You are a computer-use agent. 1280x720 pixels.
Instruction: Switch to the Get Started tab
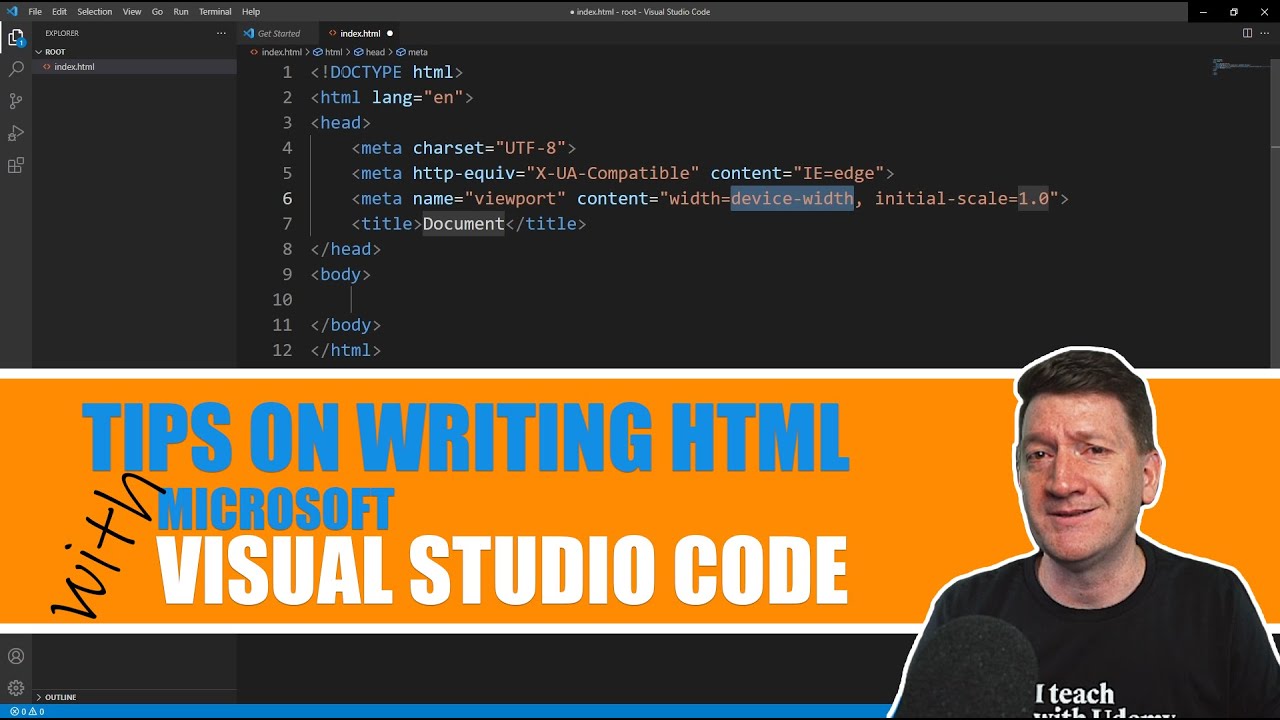278,33
